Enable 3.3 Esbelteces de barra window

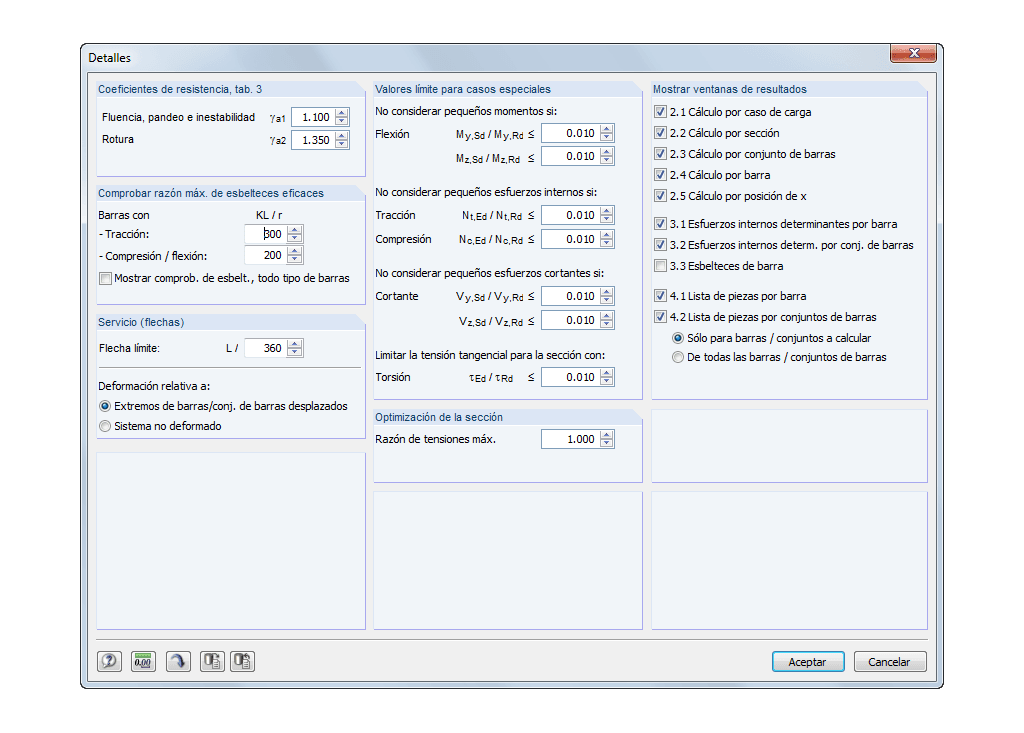pos(659,265)
